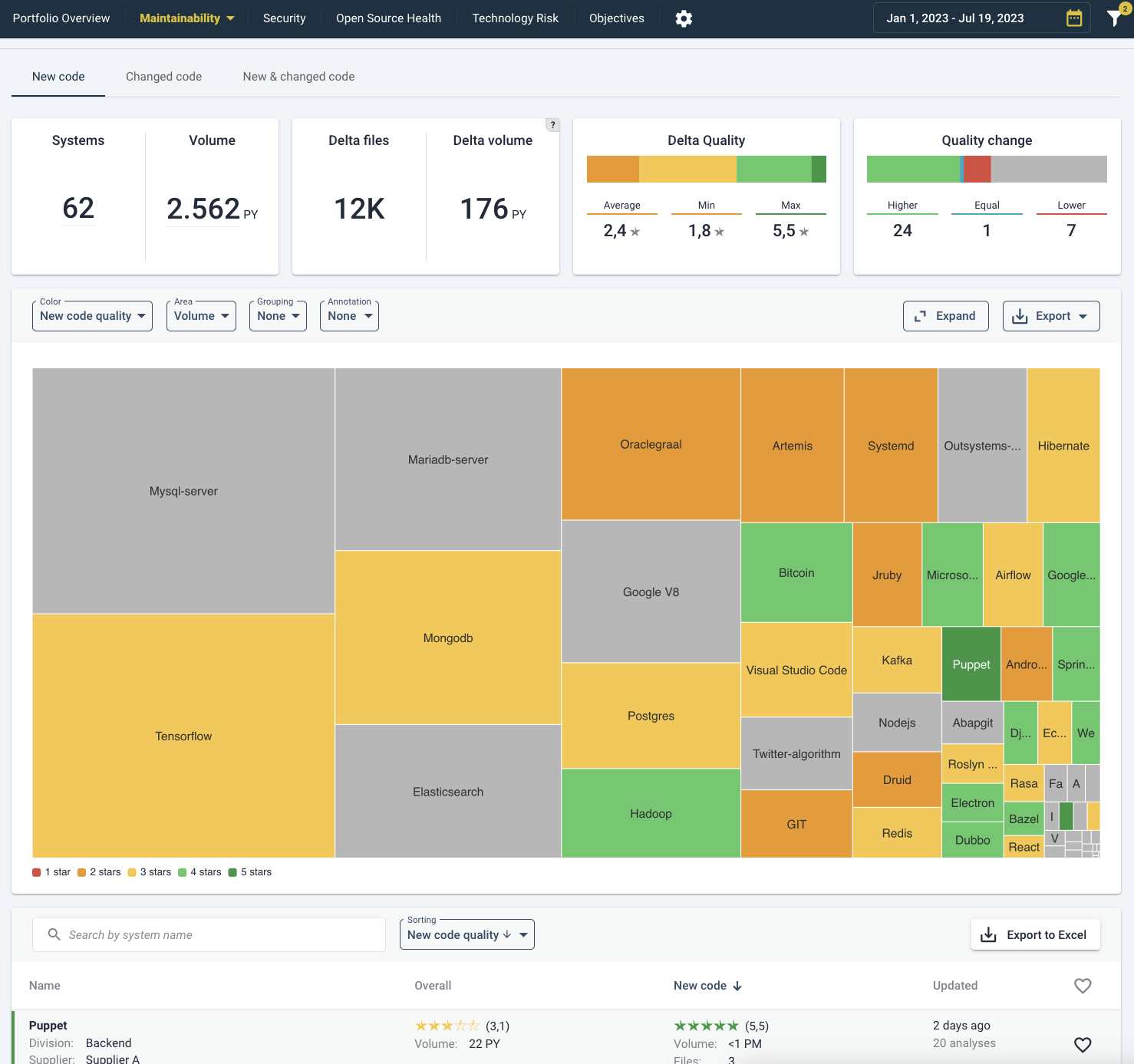Image resolution: width=1134 pixels, height=1064 pixels.
Task: Sort by the Overall column header
Action: (433, 986)
